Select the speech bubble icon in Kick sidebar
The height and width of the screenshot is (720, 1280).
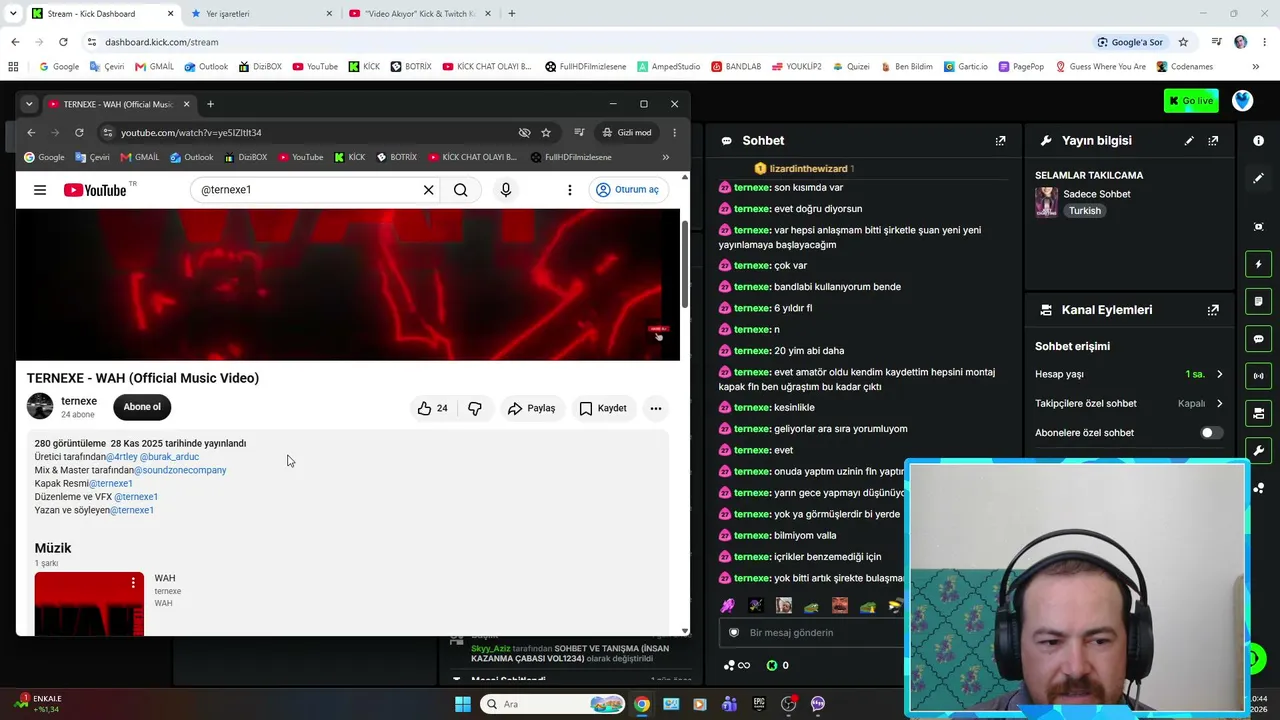(x=1258, y=339)
